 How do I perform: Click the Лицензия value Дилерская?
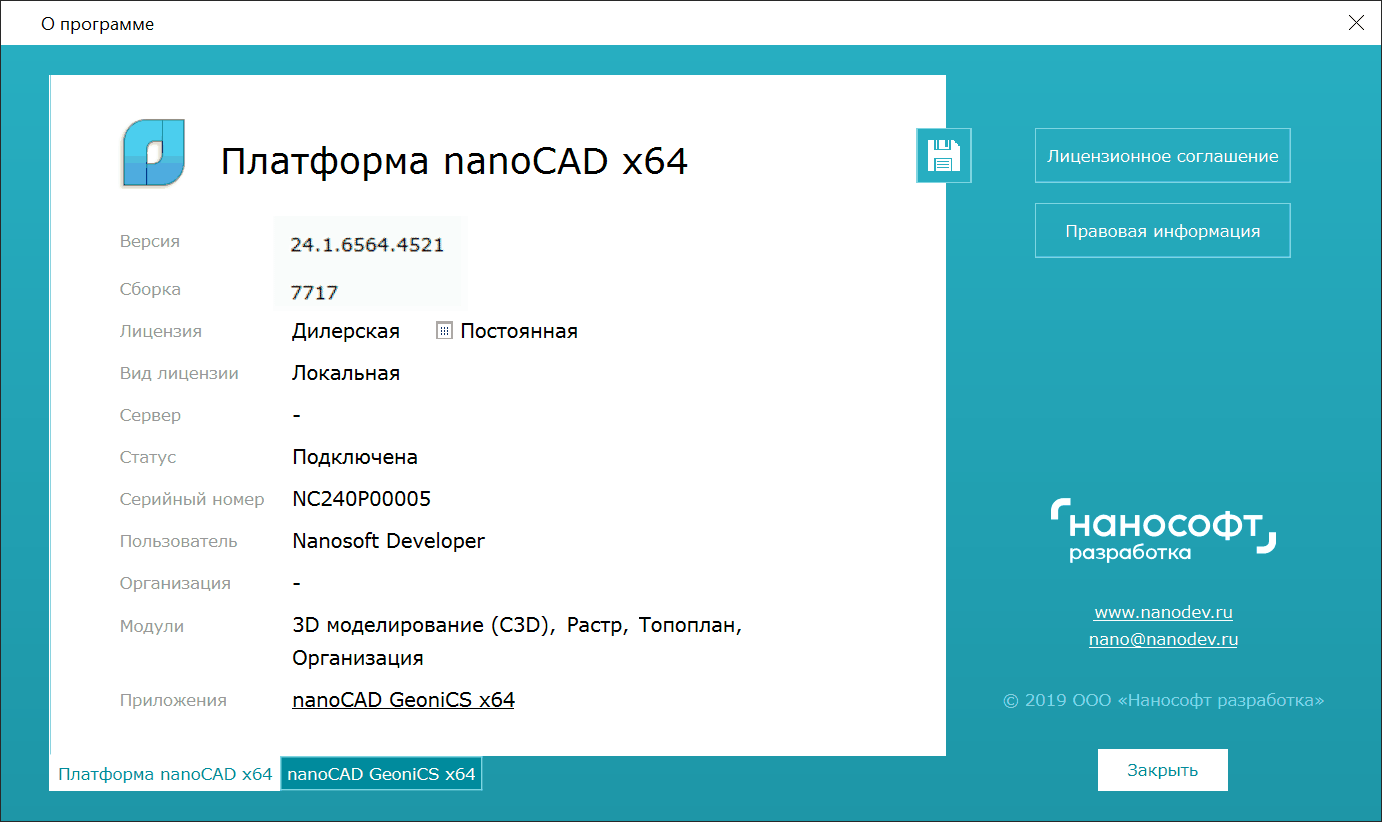[x=345, y=330]
